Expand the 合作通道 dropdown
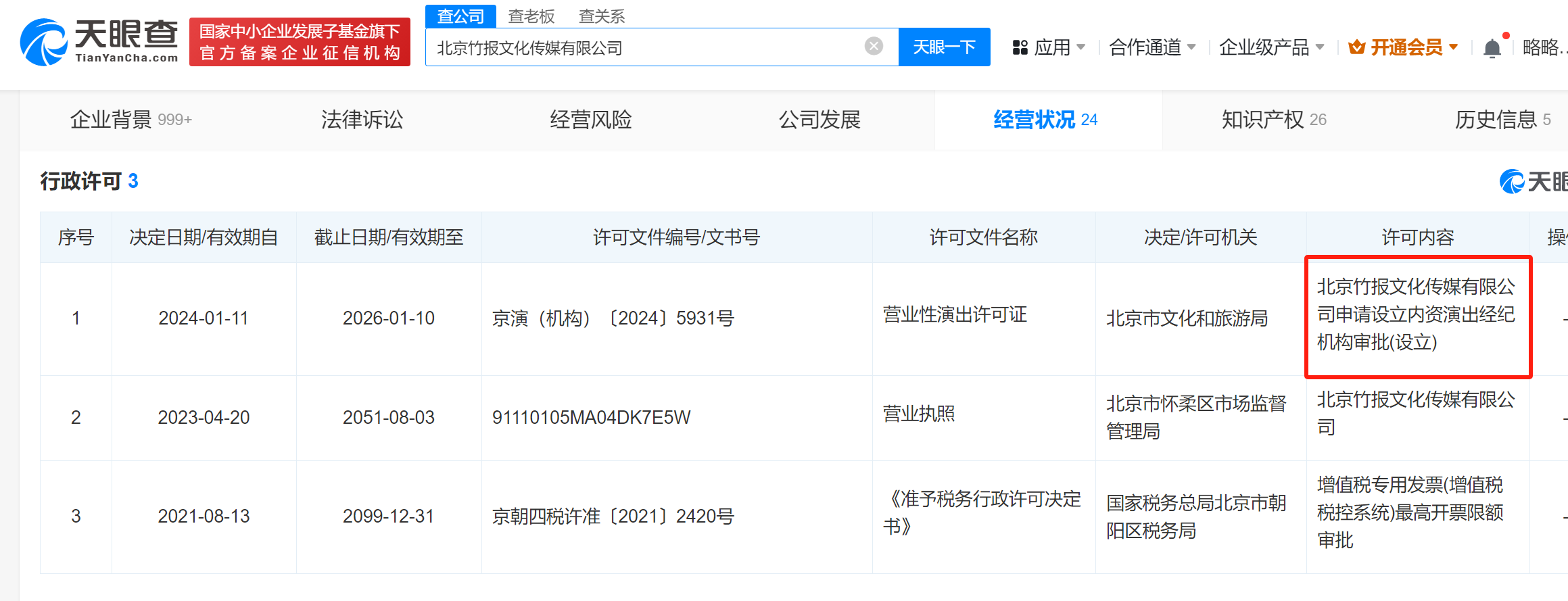1568x601 pixels. point(1191,47)
